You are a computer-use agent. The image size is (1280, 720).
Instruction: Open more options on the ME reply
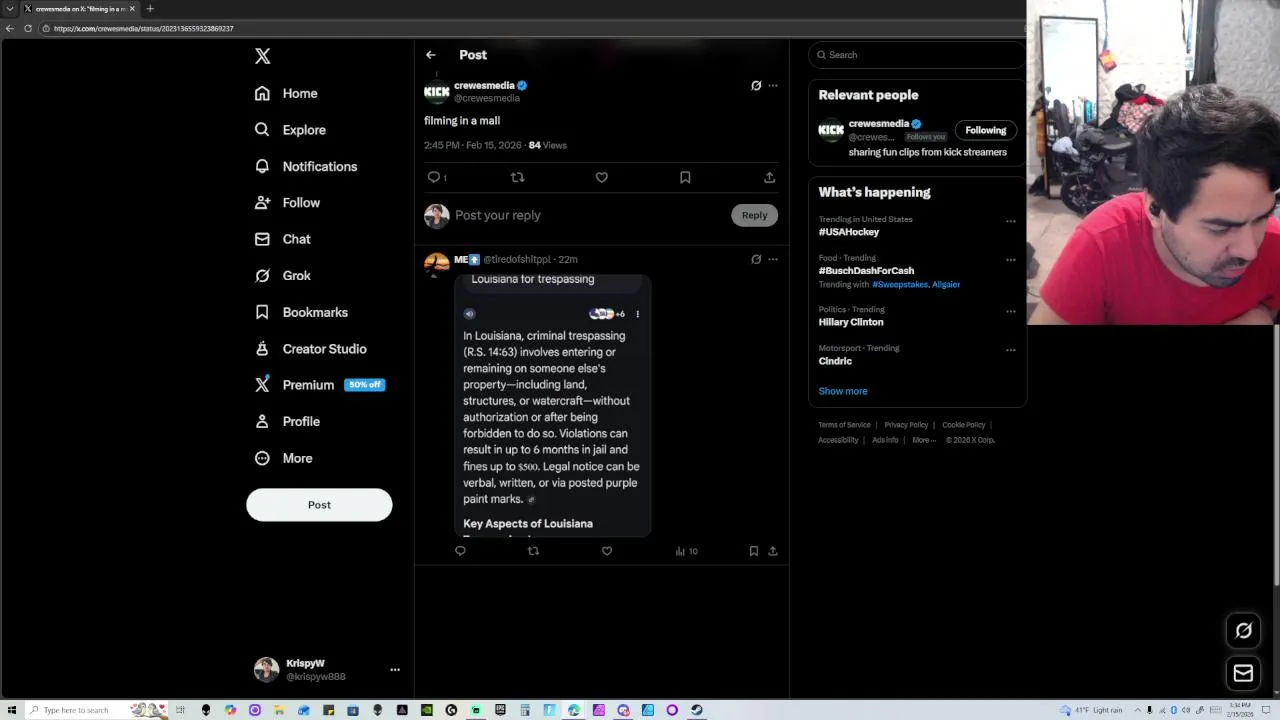773,259
